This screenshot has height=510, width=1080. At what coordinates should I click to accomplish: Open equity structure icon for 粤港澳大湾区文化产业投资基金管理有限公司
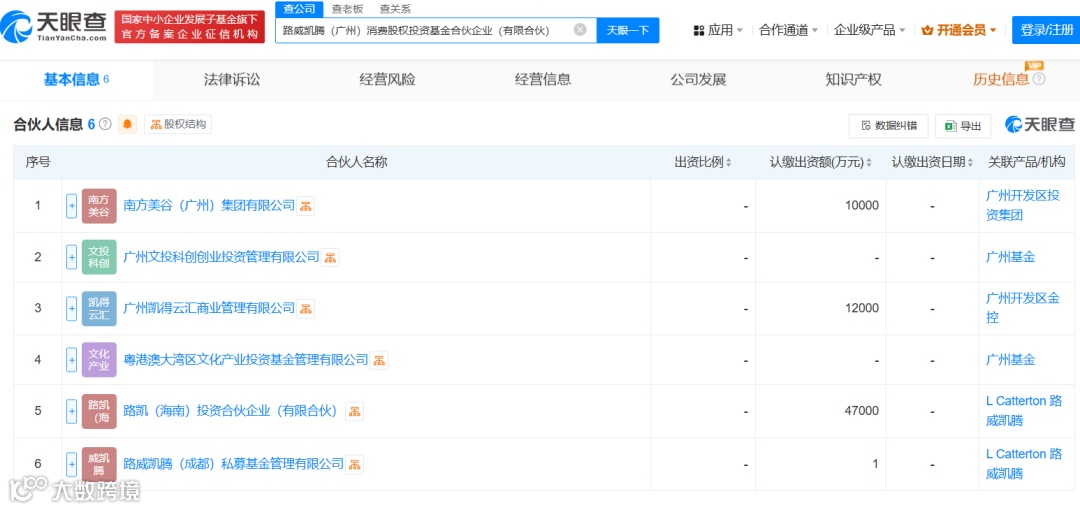click(x=380, y=360)
